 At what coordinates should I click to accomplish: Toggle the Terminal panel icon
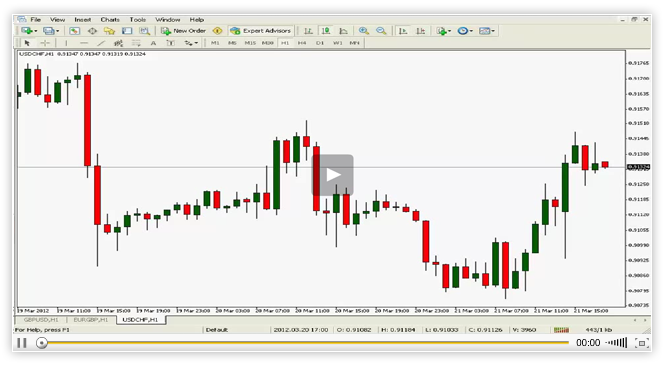[127, 31]
